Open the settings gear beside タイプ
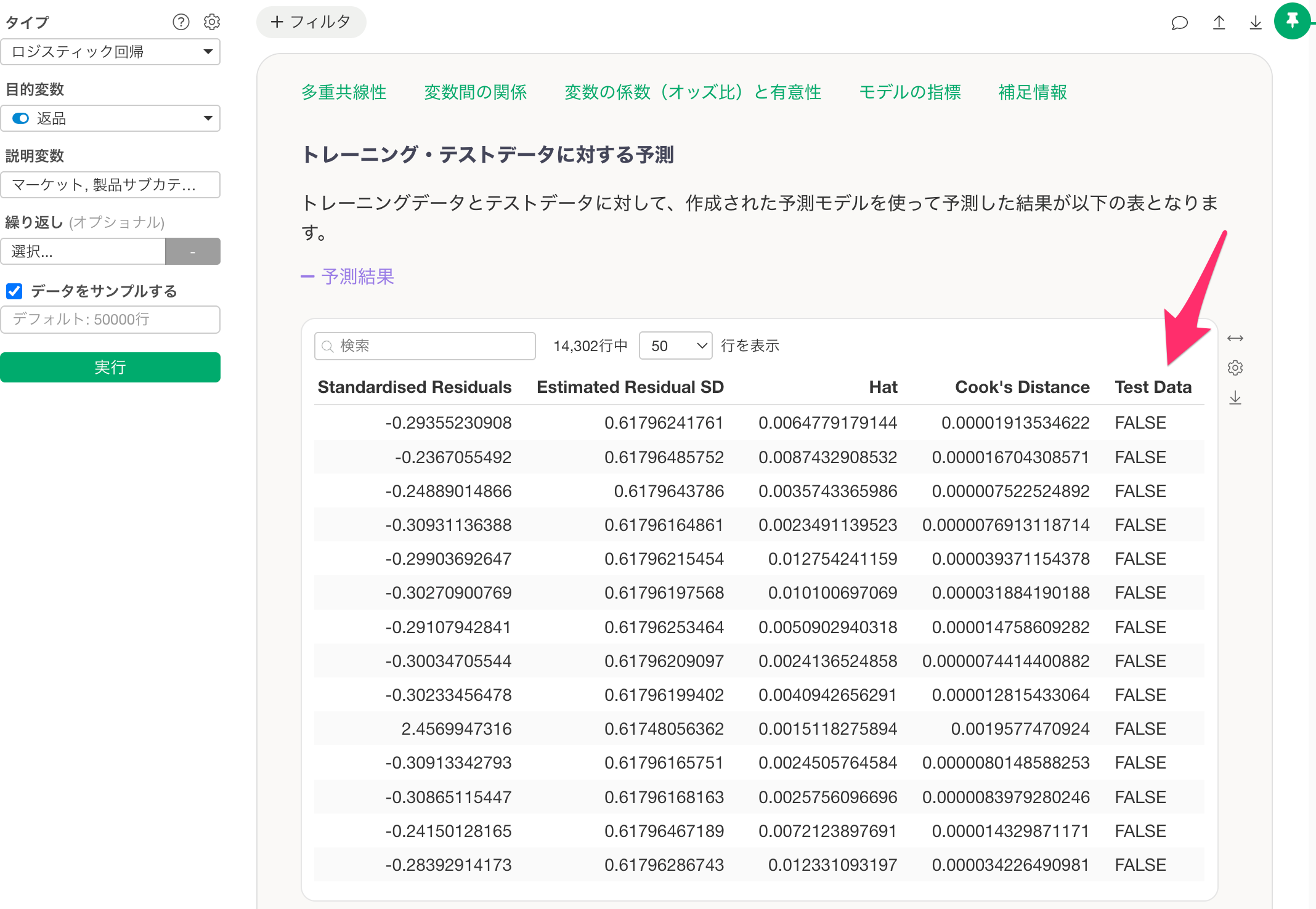Screen dimensions: 1316x909 point(212,22)
